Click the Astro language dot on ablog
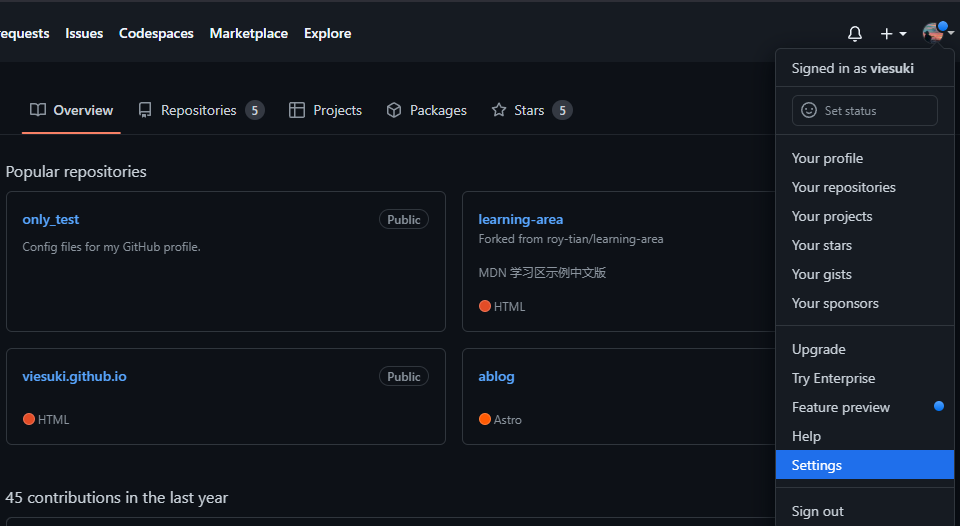960x526 pixels. tap(485, 419)
